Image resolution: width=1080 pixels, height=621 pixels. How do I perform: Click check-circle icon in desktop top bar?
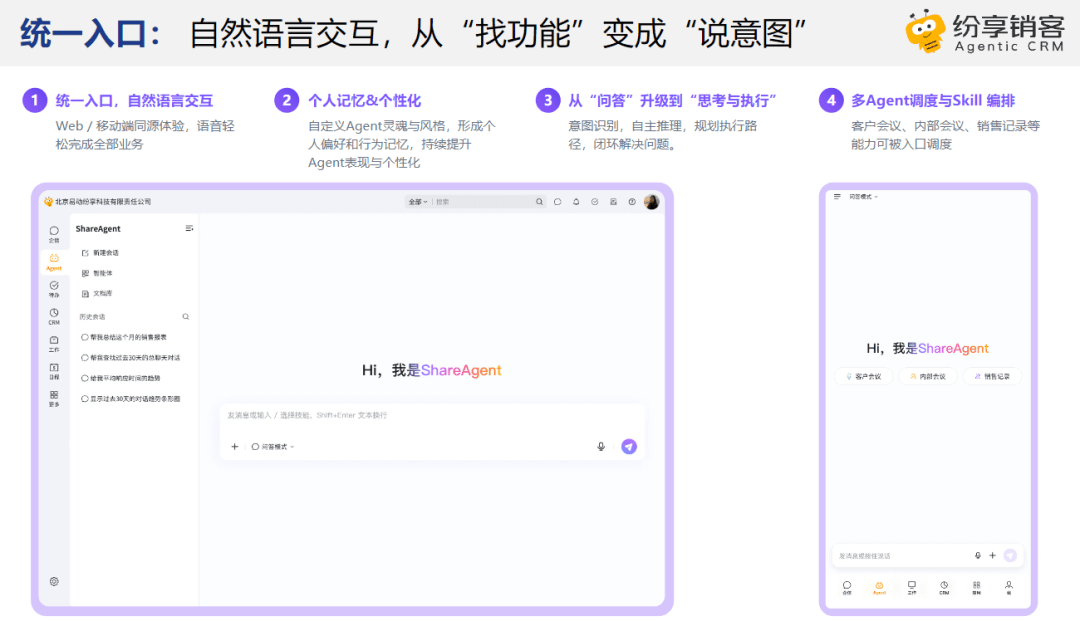coord(594,202)
